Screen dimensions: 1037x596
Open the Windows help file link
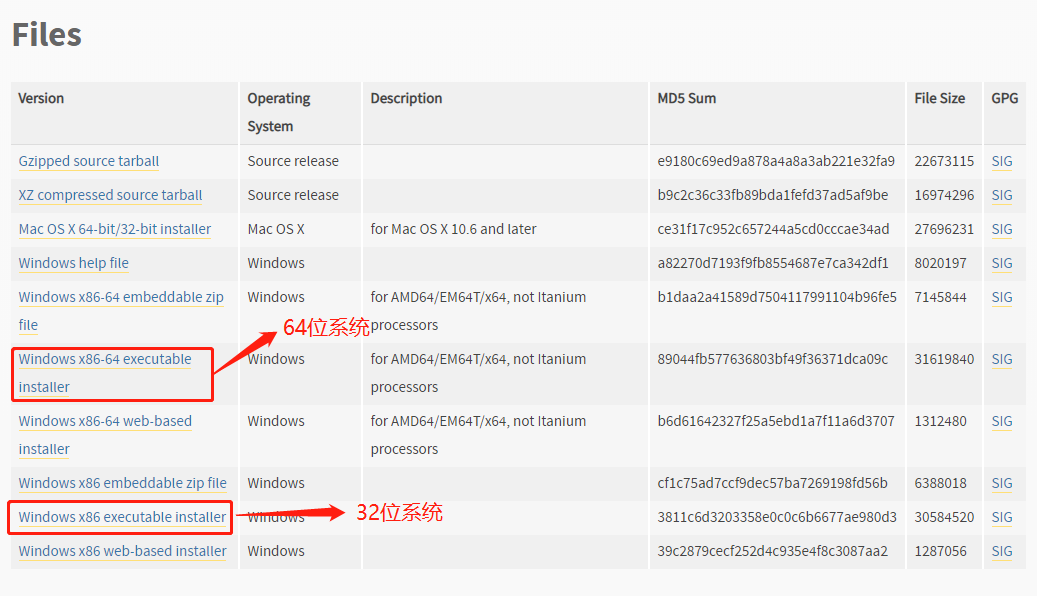pos(74,263)
